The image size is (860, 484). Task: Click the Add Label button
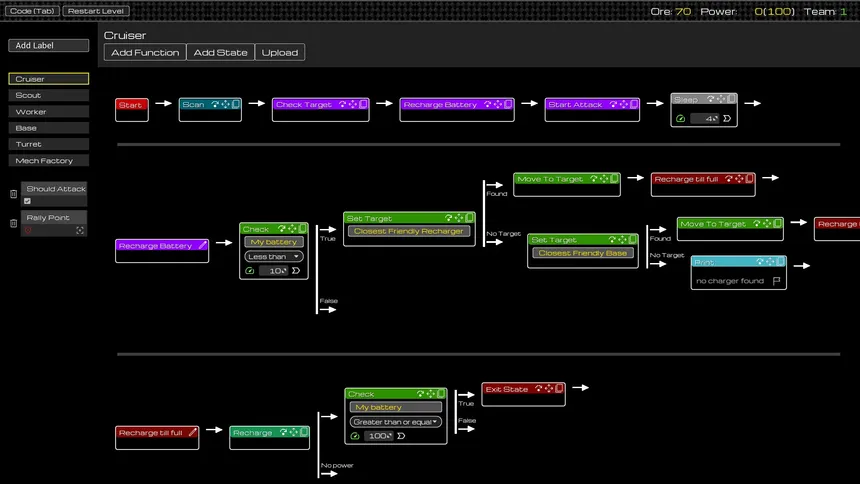pyautogui.click(x=49, y=46)
